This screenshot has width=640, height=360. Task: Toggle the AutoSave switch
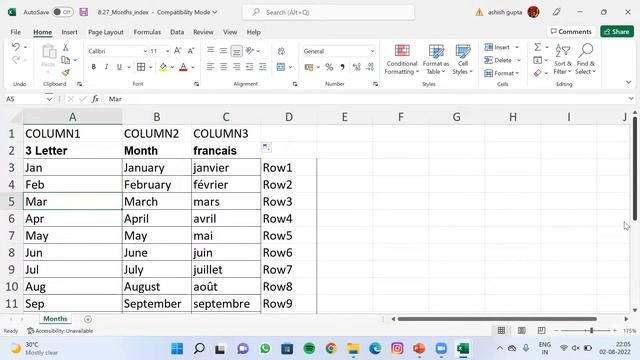62,12
